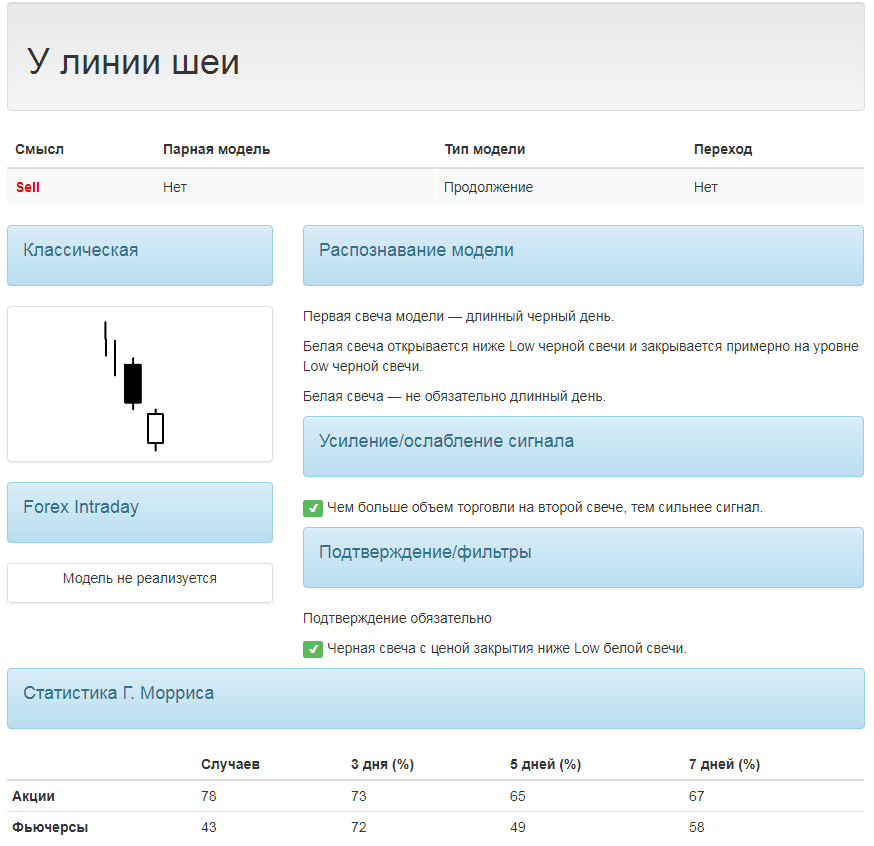Click the Тип модели column header
The image size is (874, 846).
(x=484, y=149)
